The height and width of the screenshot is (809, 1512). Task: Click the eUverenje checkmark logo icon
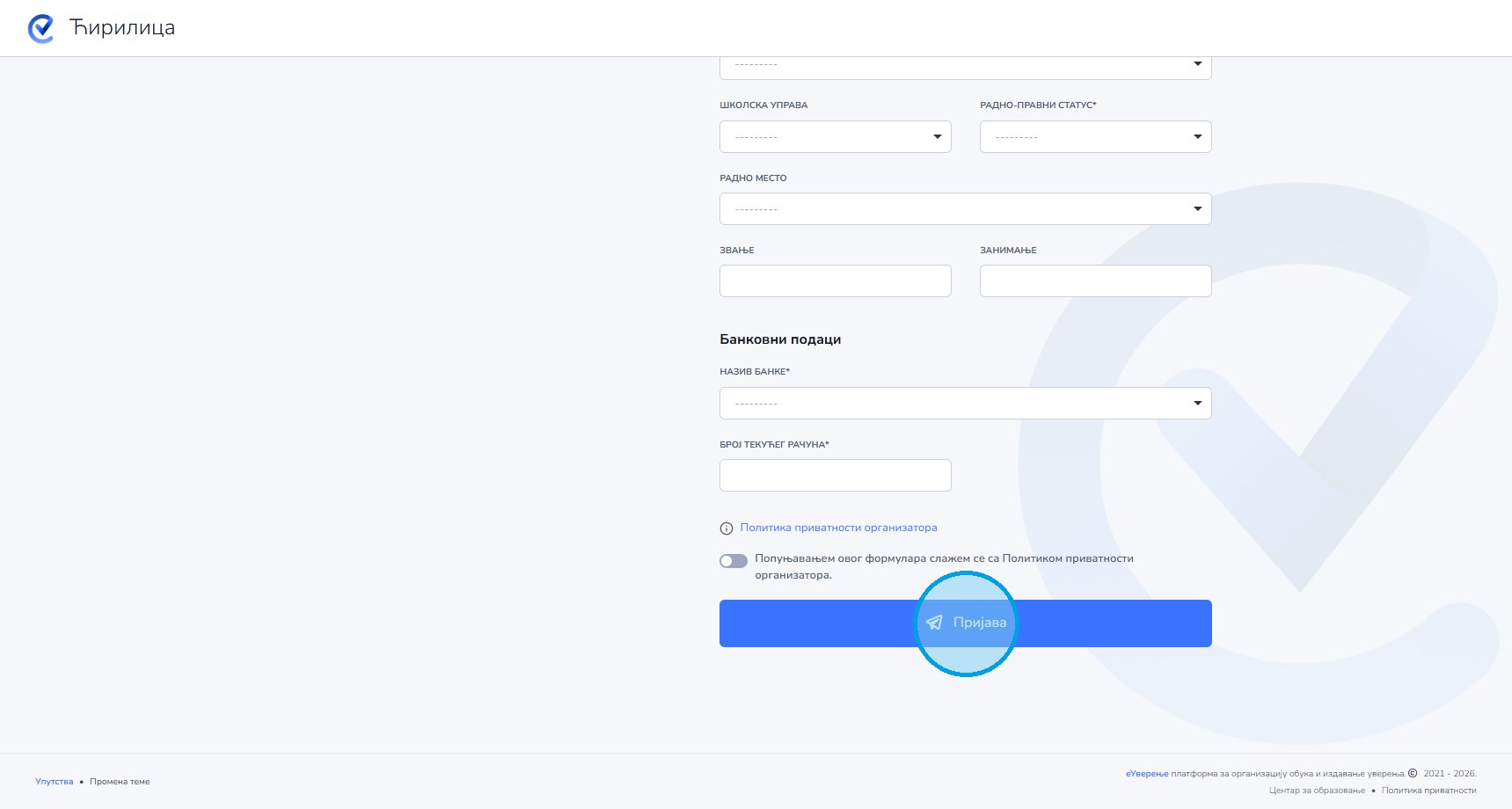40,28
